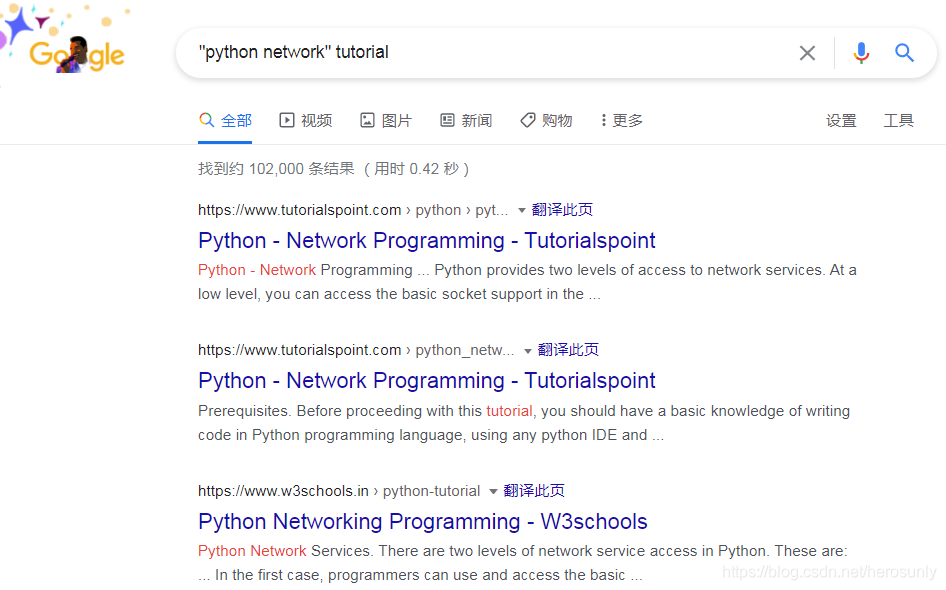Switch to the 购物 (Shopping) tab
Viewport: 946px width, 590px height.
click(546, 121)
